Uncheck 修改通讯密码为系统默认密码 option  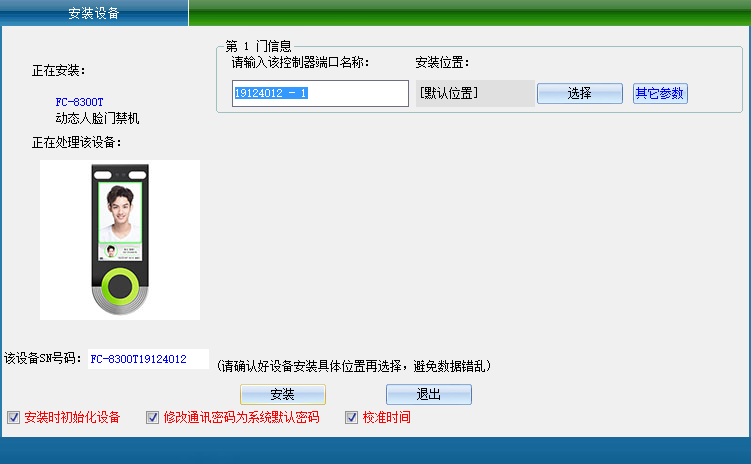tap(153, 417)
